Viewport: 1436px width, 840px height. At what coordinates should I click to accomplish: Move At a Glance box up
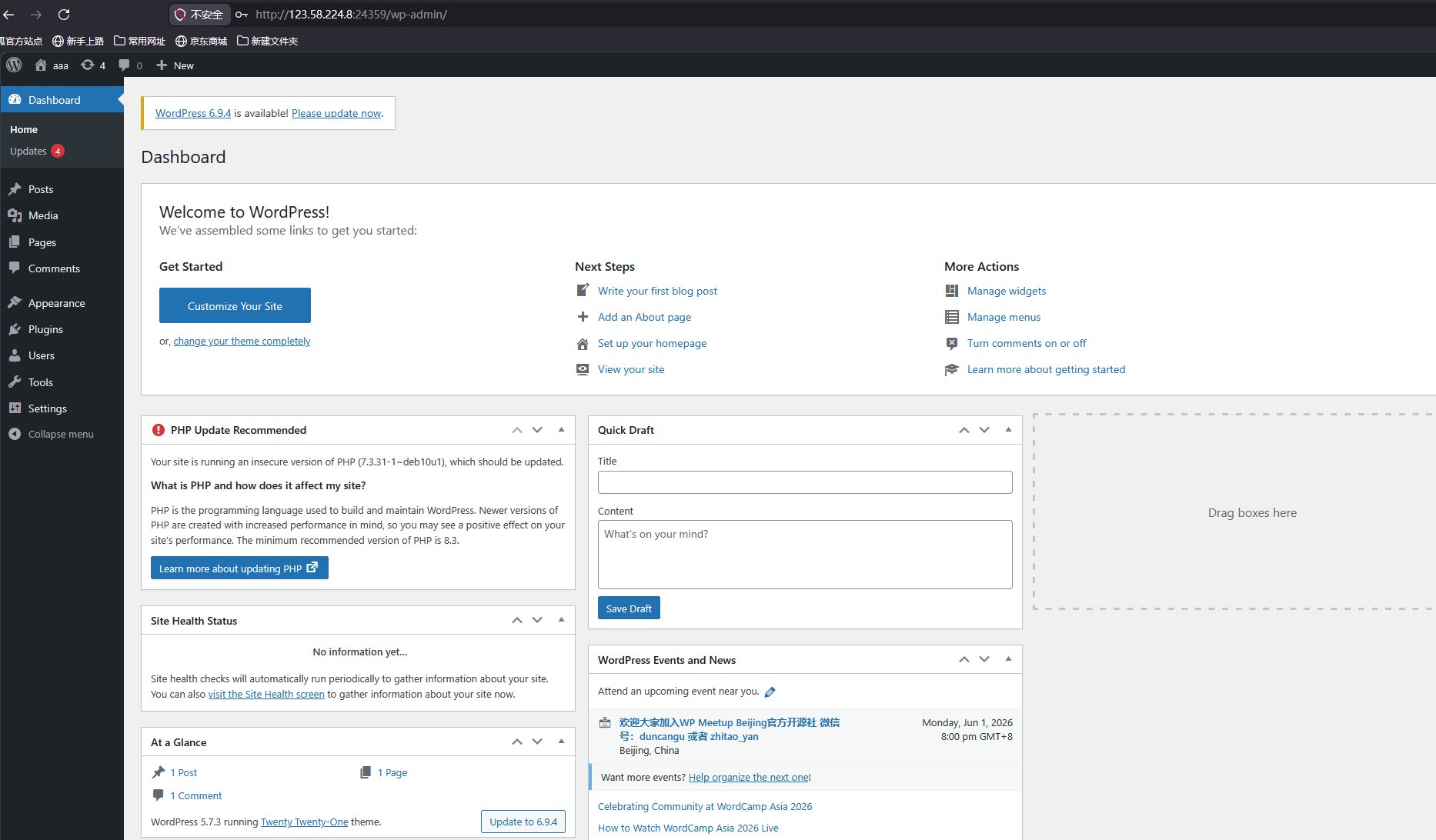[x=517, y=742]
